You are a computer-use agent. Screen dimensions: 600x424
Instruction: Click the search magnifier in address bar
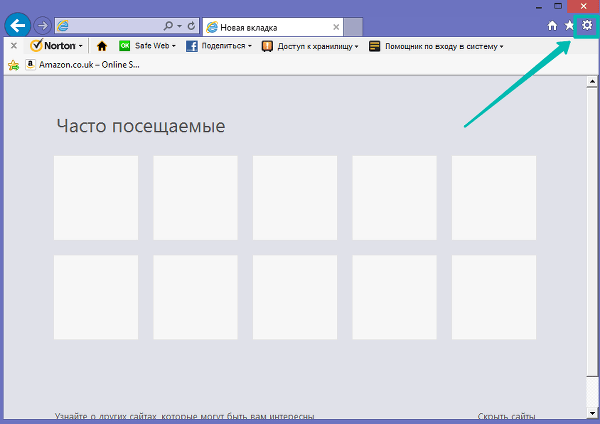168,26
